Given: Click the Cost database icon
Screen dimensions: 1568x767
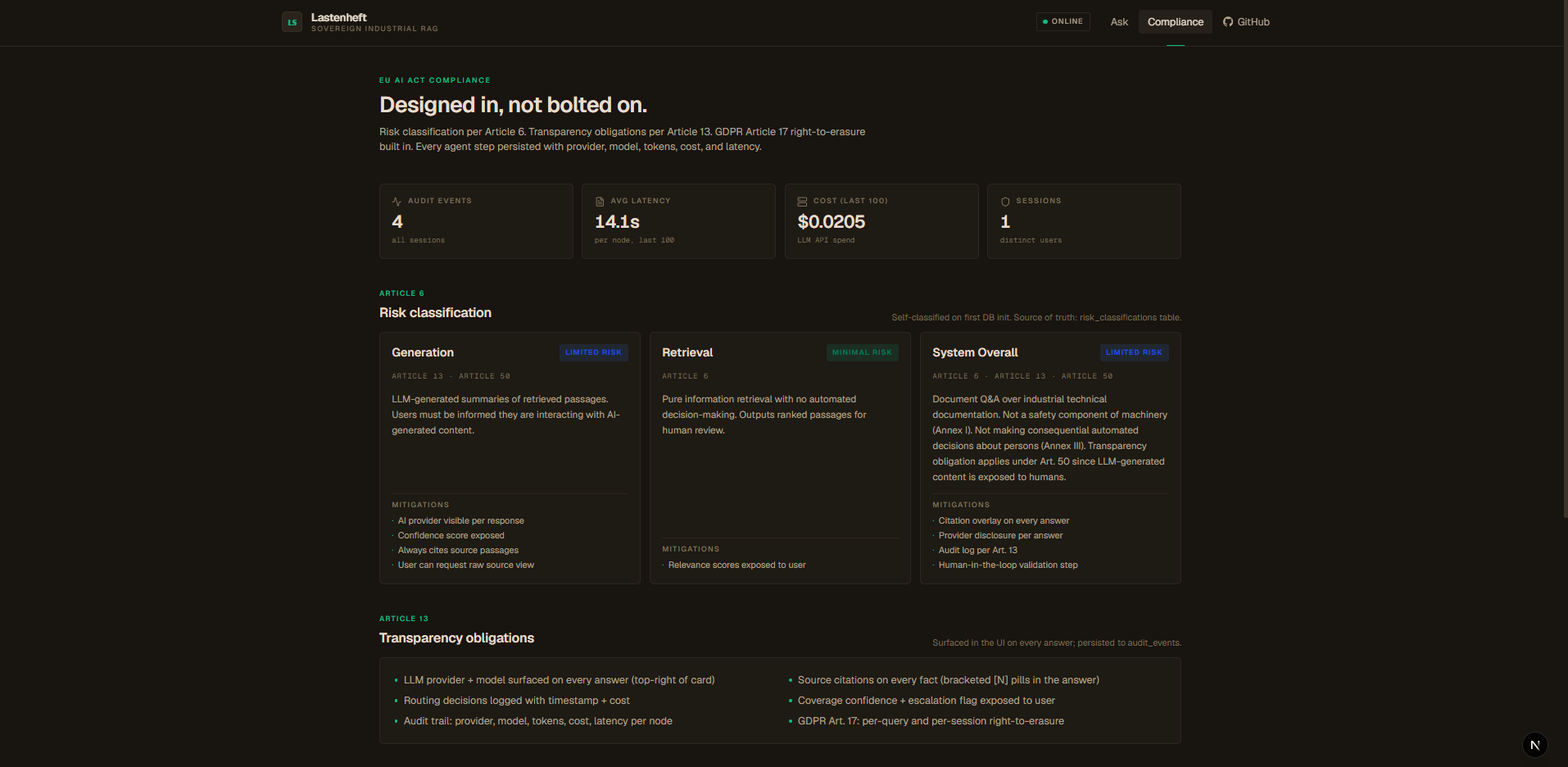Looking at the screenshot, I should pyautogui.click(x=802, y=202).
